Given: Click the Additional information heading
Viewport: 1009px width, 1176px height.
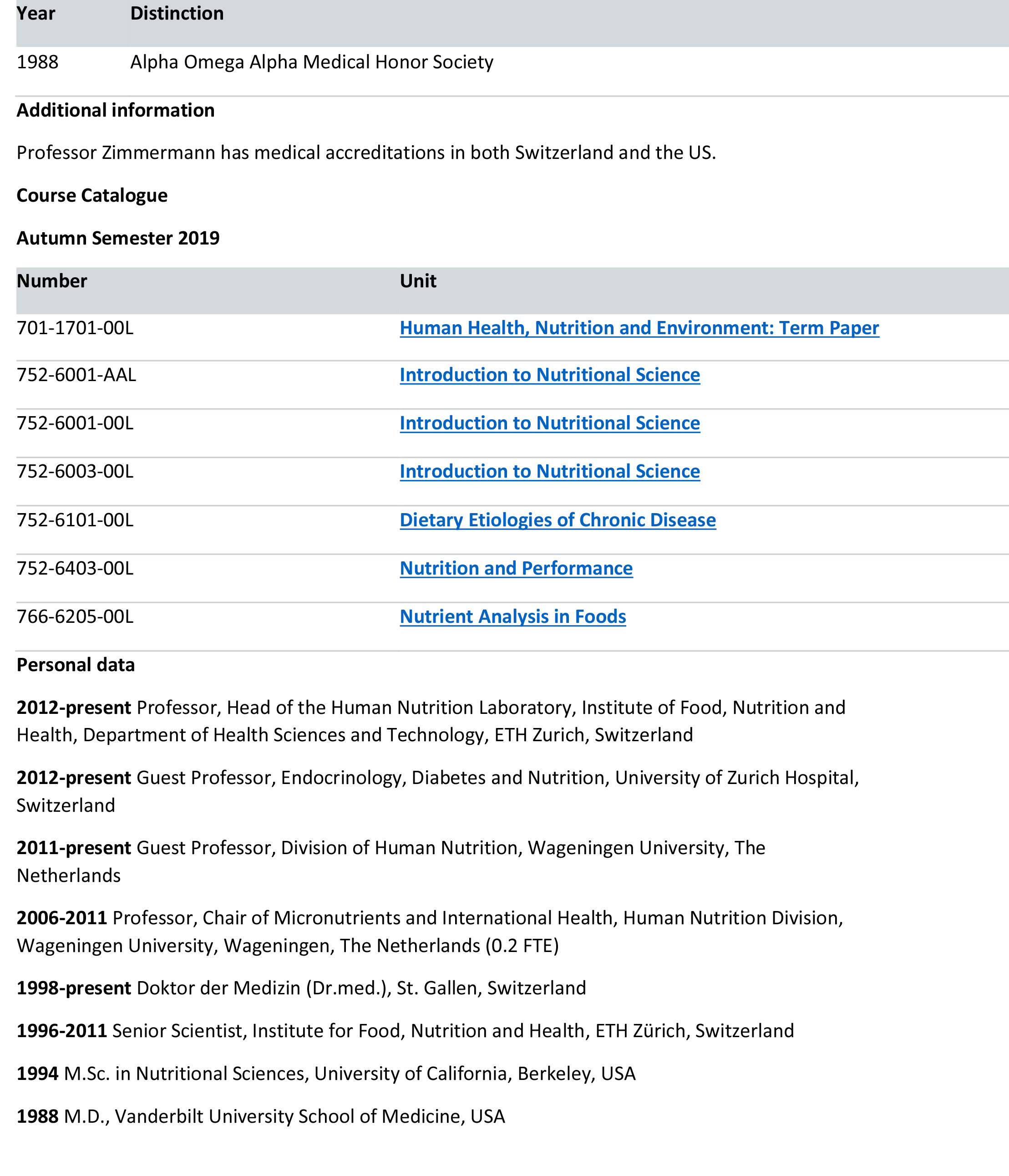Looking at the screenshot, I should click(115, 111).
